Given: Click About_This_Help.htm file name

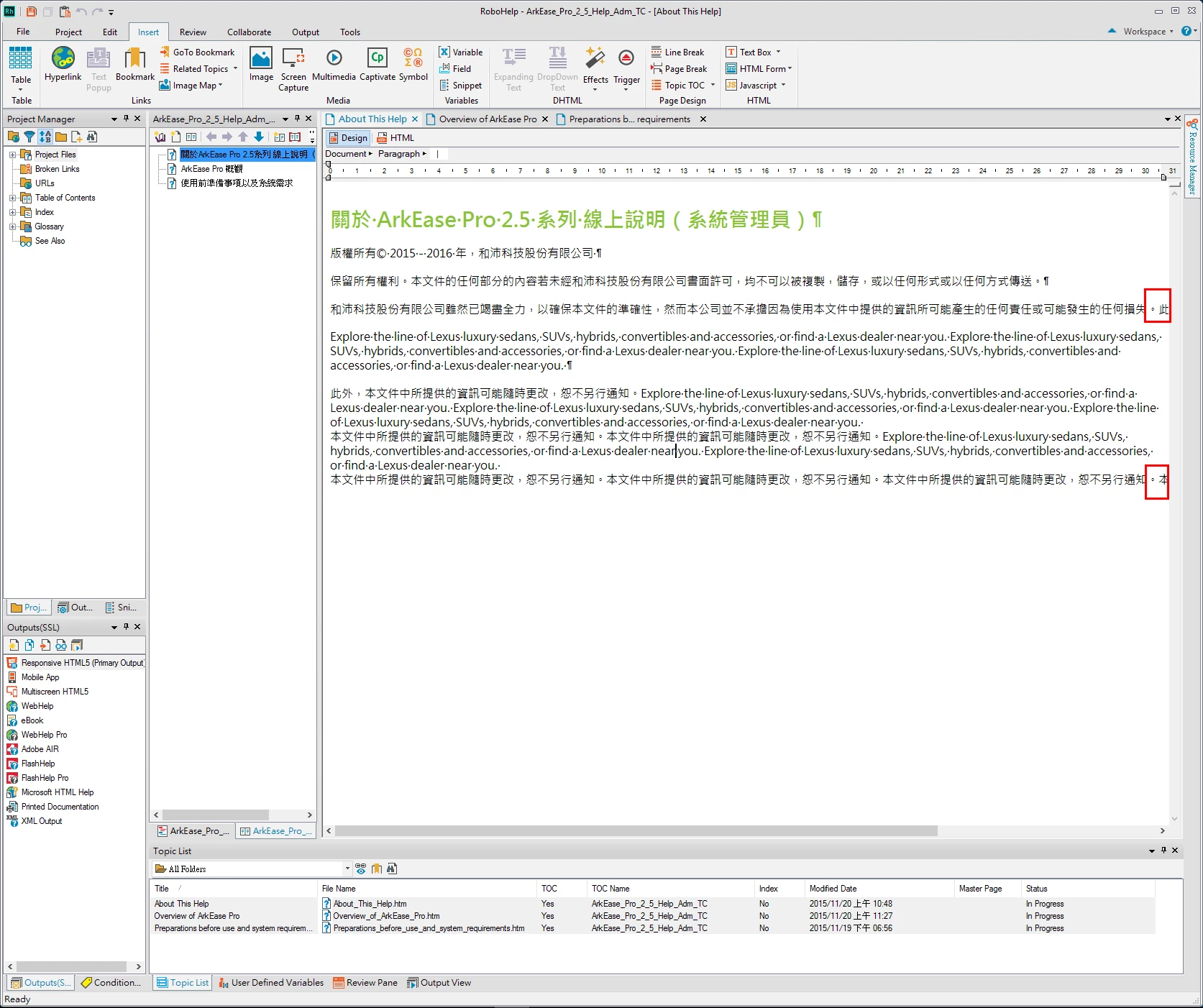Looking at the screenshot, I should pyautogui.click(x=370, y=904).
